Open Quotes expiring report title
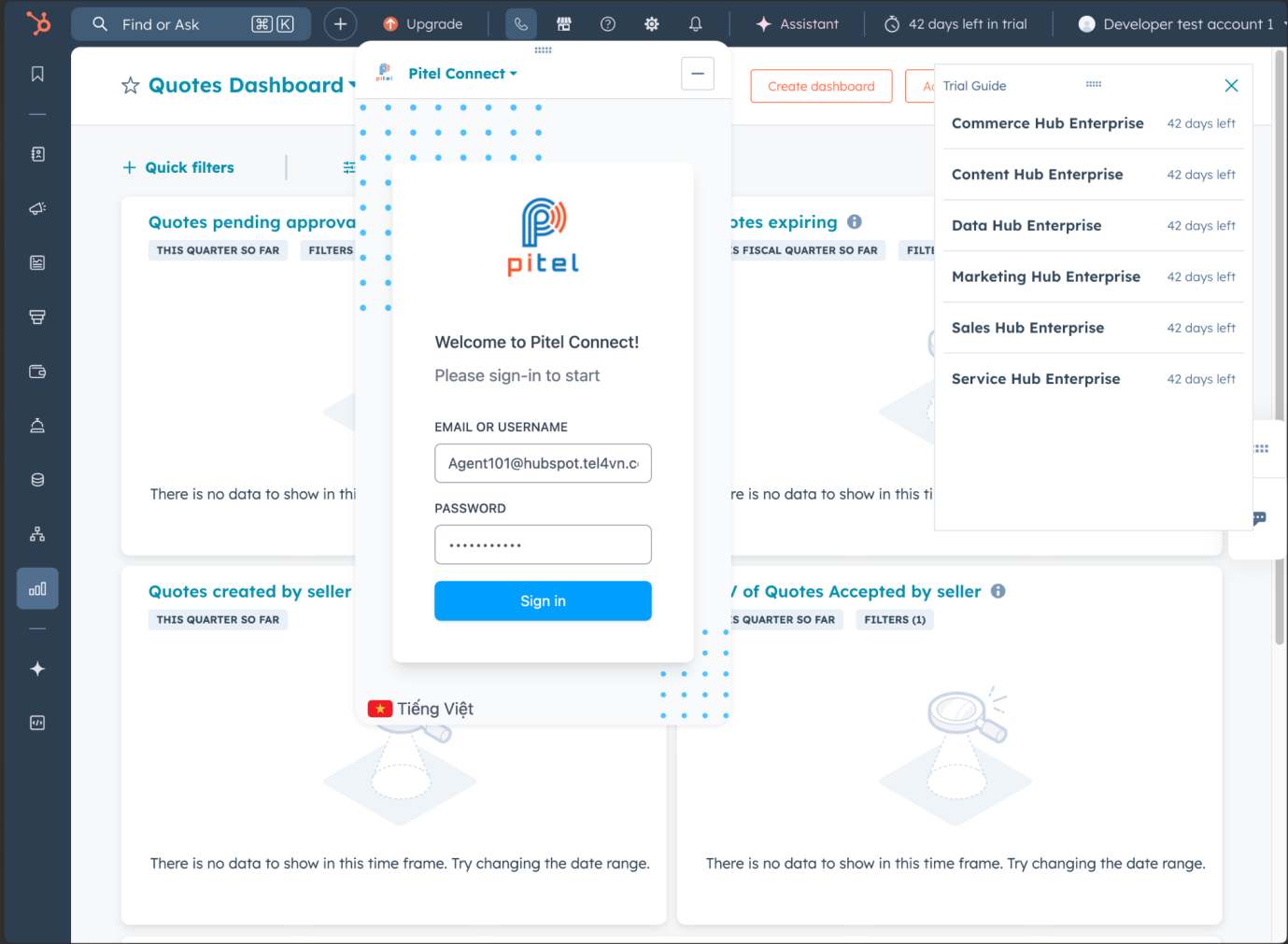The height and width of the screenshot is (944, 1288). tap(784, 222)
